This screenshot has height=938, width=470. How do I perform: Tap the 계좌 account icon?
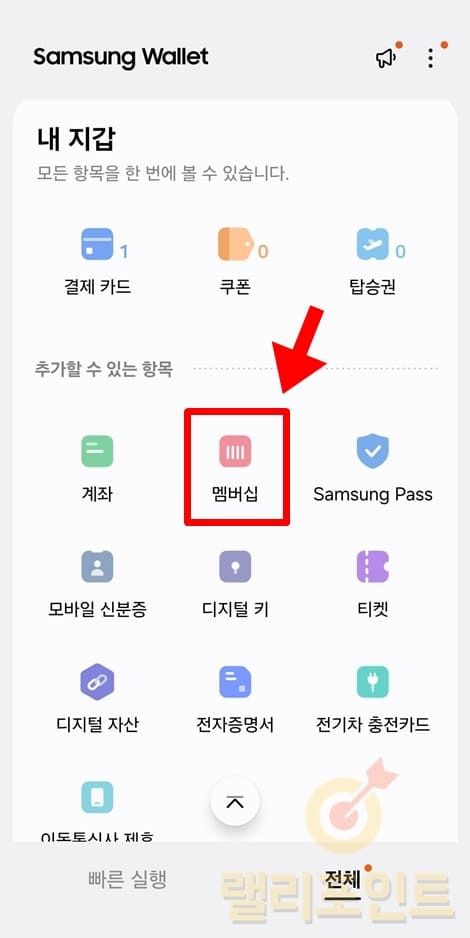click(97, 452)
